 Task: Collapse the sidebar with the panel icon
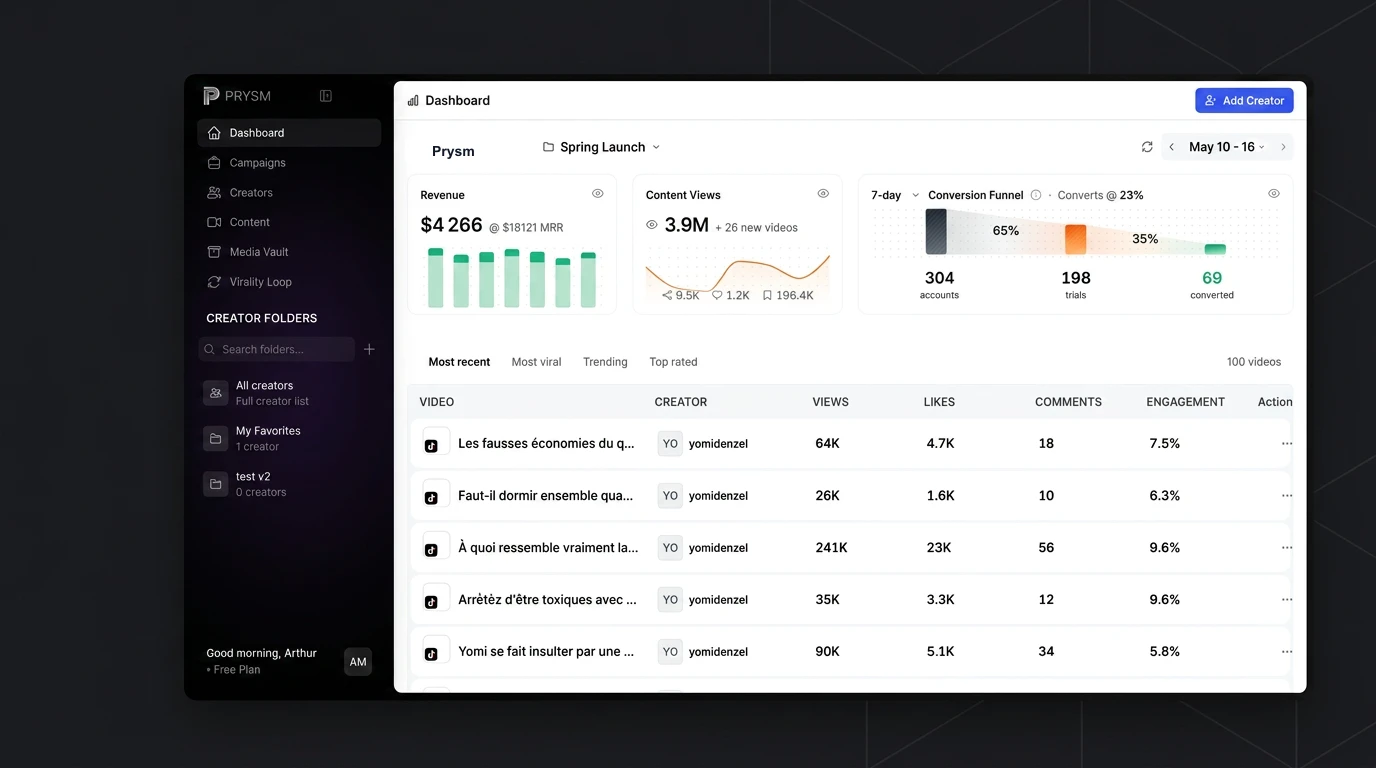pyautogui.click(x=326, y=96)
